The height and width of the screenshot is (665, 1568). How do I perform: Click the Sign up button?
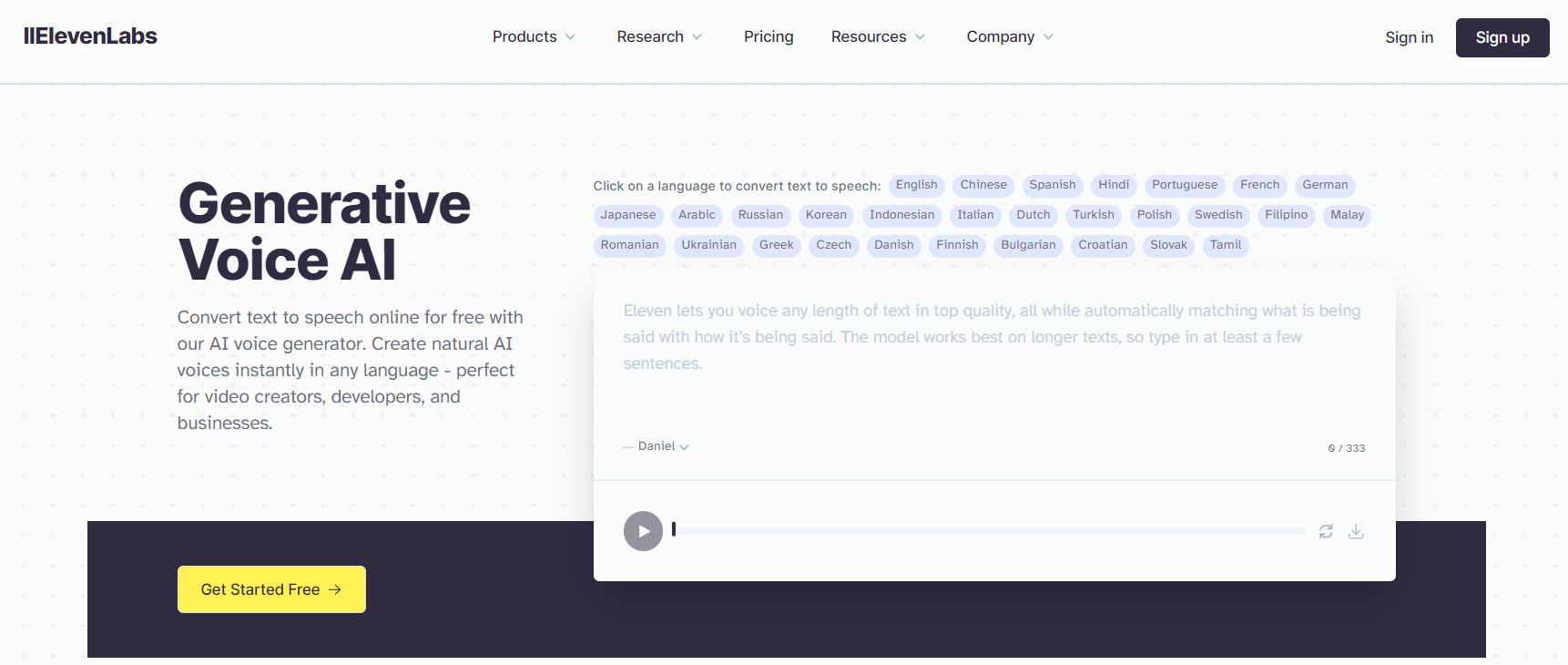tap(1502, 37)
